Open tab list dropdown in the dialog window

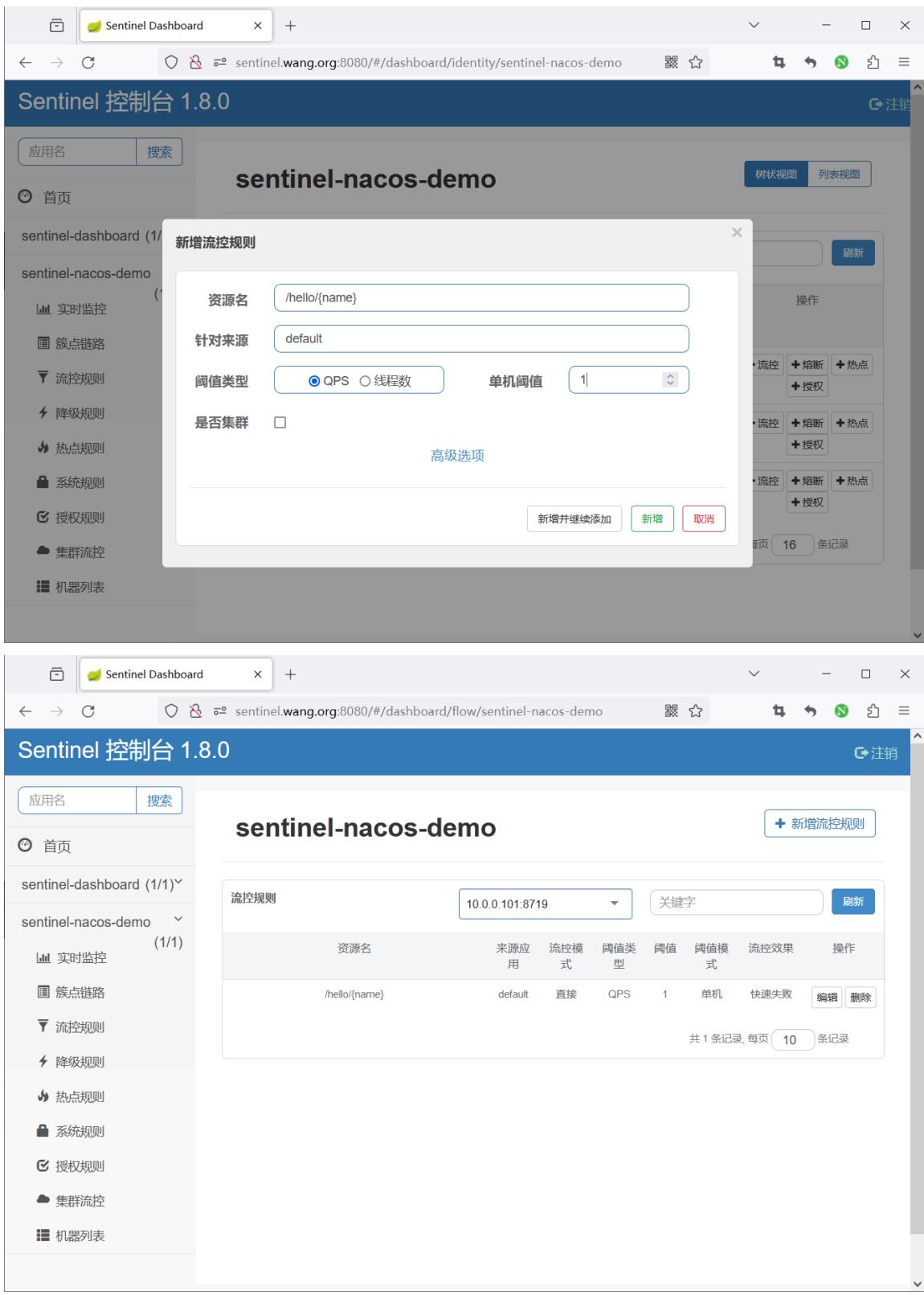coord(754,26)
